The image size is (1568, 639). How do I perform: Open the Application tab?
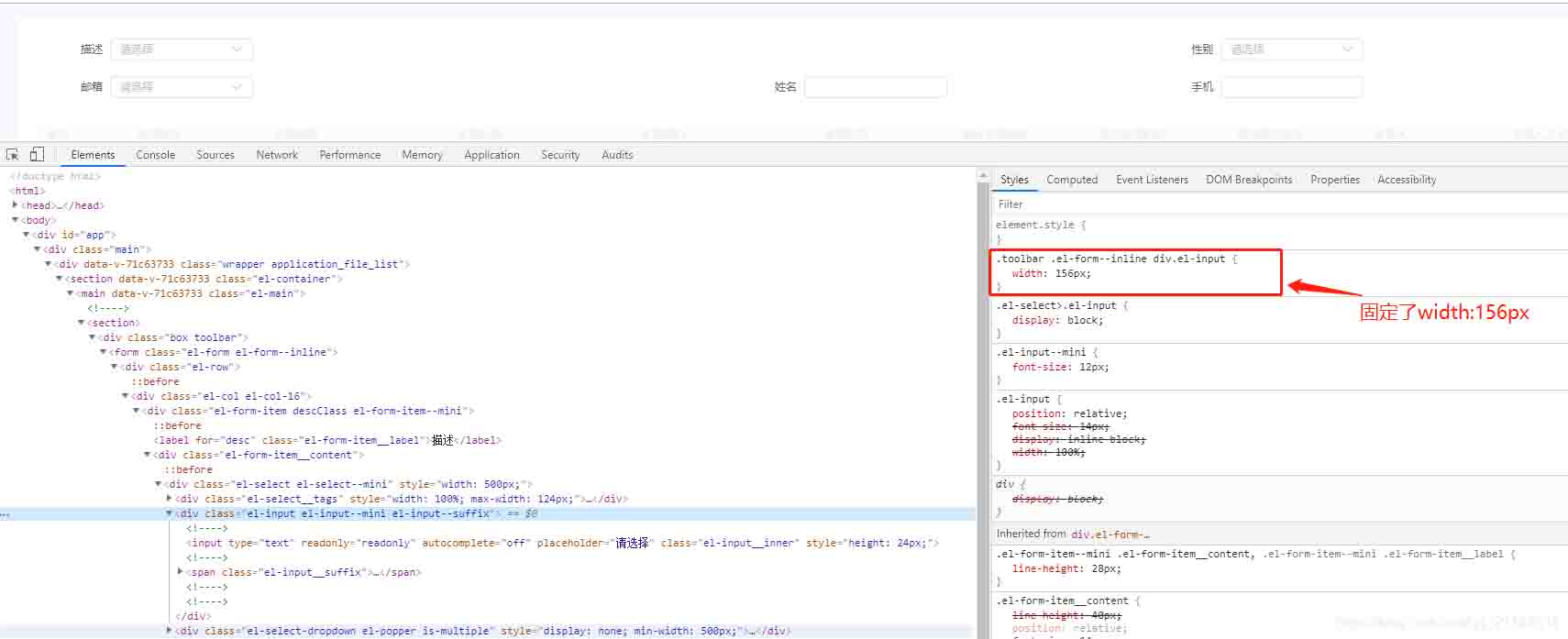click(491, 155)
